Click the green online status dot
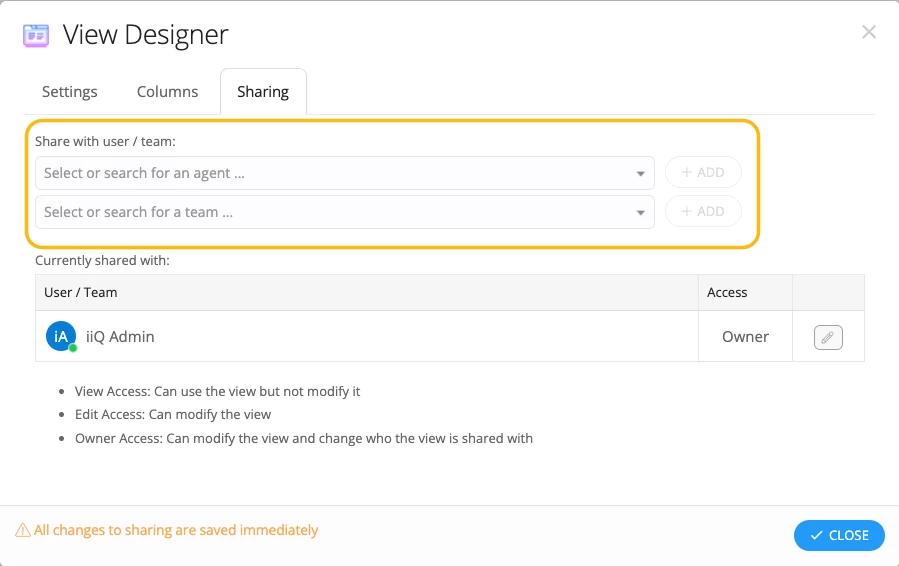 tap(73, 348)
